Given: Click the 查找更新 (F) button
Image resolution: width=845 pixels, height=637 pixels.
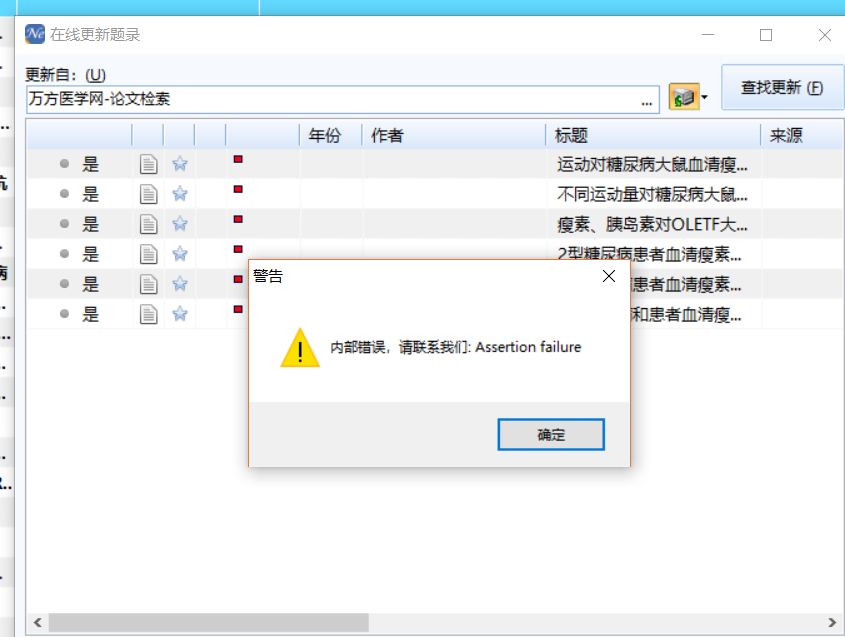Looking at the screenshot, I should tap(782, 87).
